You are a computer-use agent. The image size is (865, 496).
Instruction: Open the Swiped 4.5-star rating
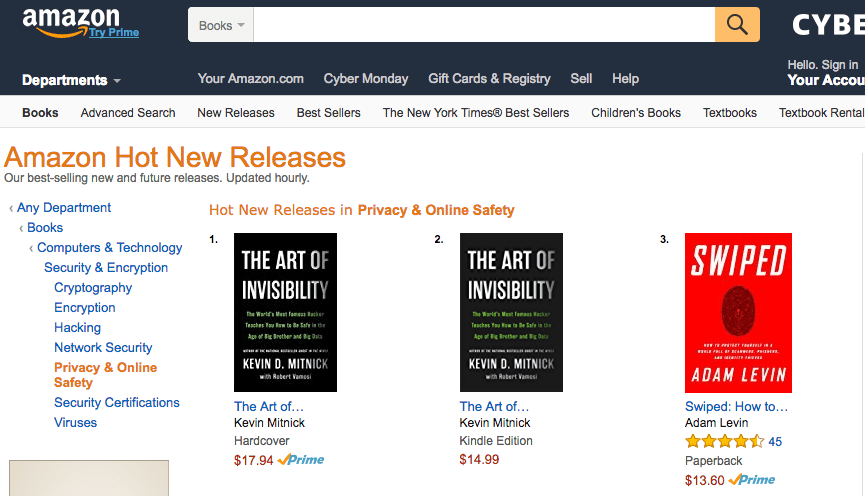(x=725, y=441)
